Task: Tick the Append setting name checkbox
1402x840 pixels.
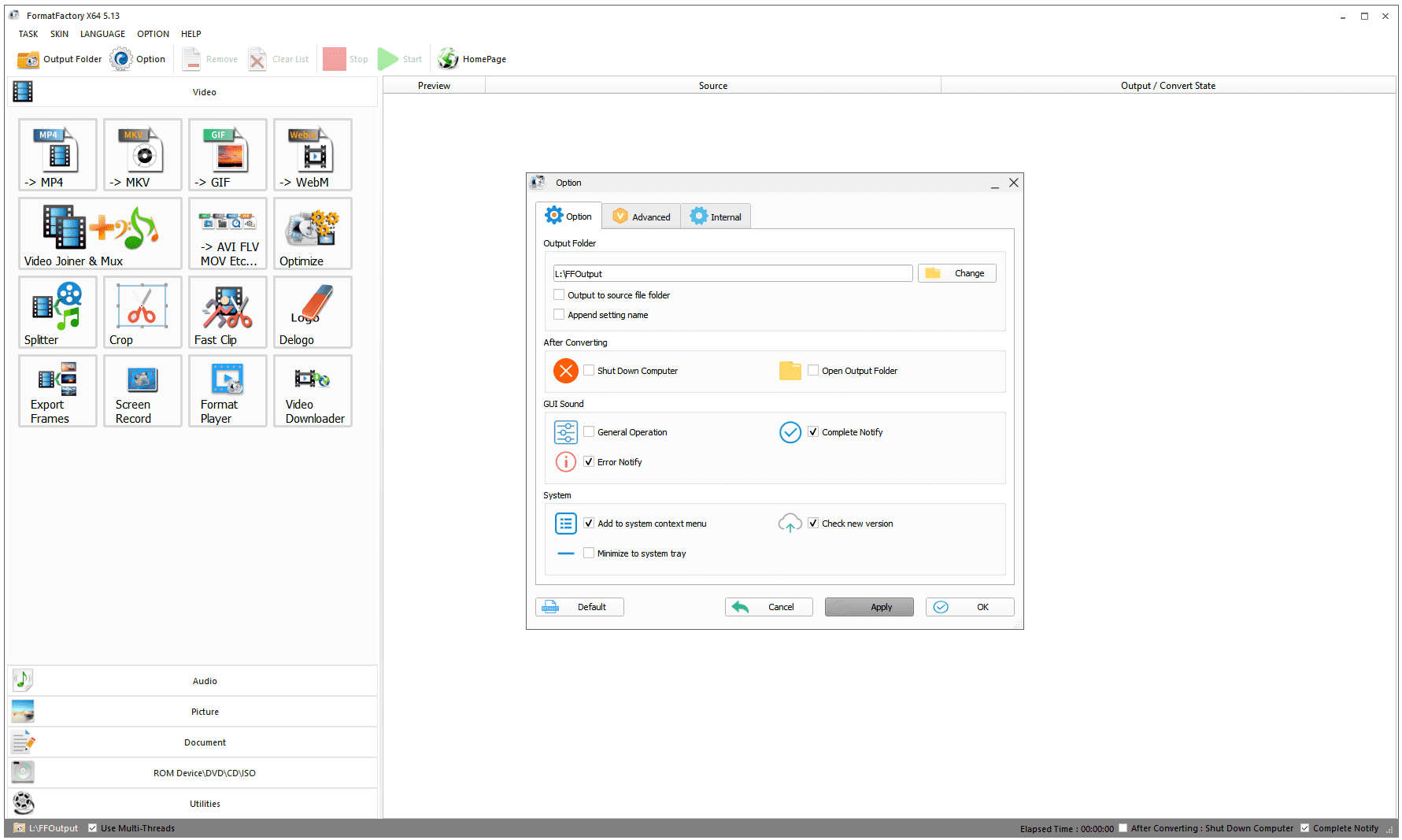Action: [x=559, y=315]
